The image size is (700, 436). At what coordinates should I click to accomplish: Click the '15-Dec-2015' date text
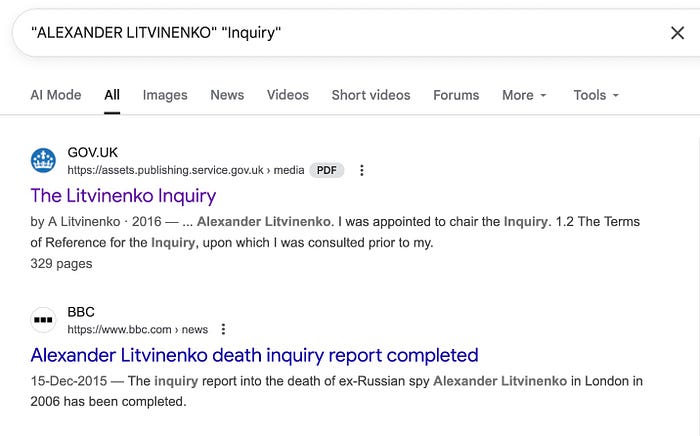tap(69, 381)
